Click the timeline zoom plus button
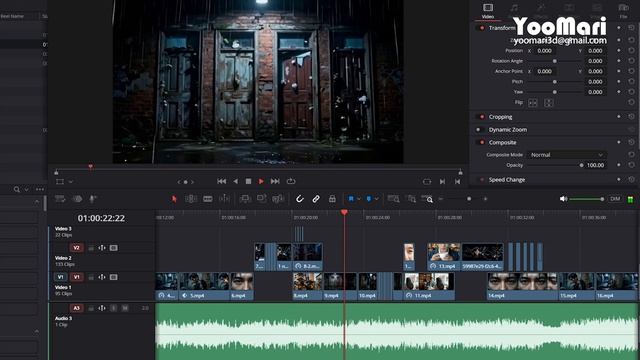This screenshot has width=640, height=360. 485,199
